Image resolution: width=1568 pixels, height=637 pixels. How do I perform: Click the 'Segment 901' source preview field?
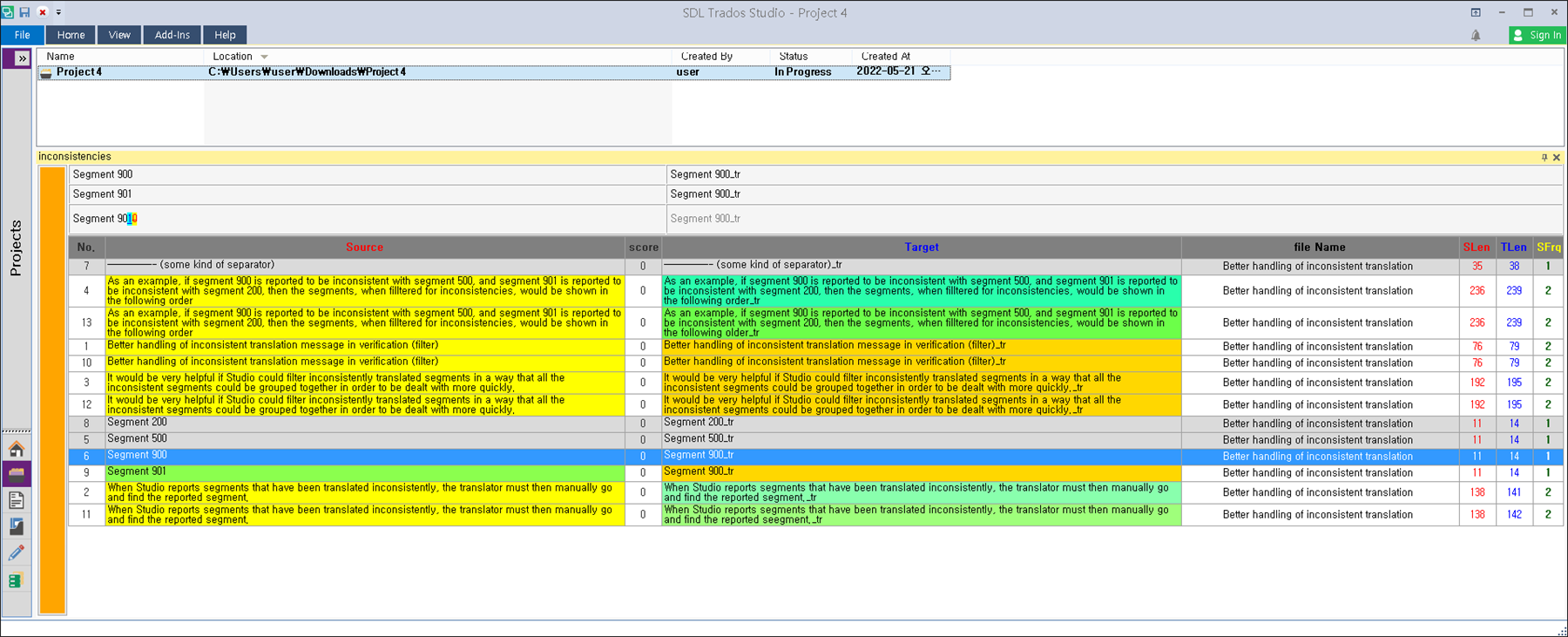coord(368,194)
